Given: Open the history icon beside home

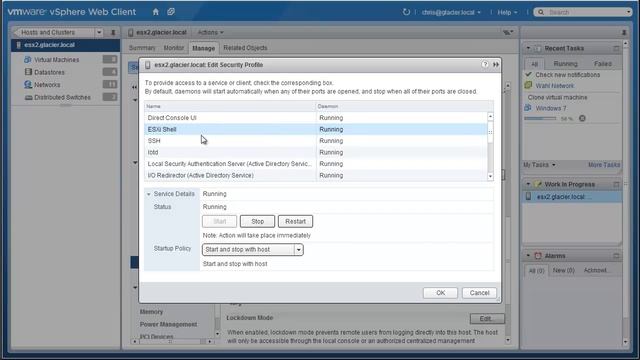Looking at the screenshot, I should coord(171,12).
